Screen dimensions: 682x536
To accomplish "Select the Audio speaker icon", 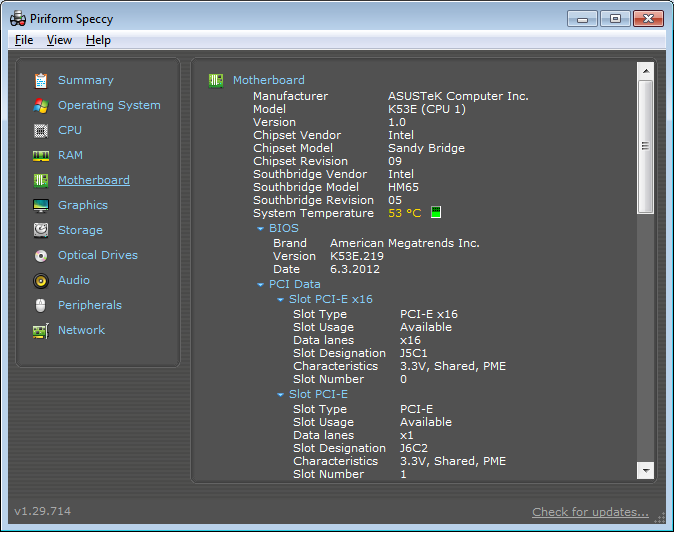I will coord(41,281).
